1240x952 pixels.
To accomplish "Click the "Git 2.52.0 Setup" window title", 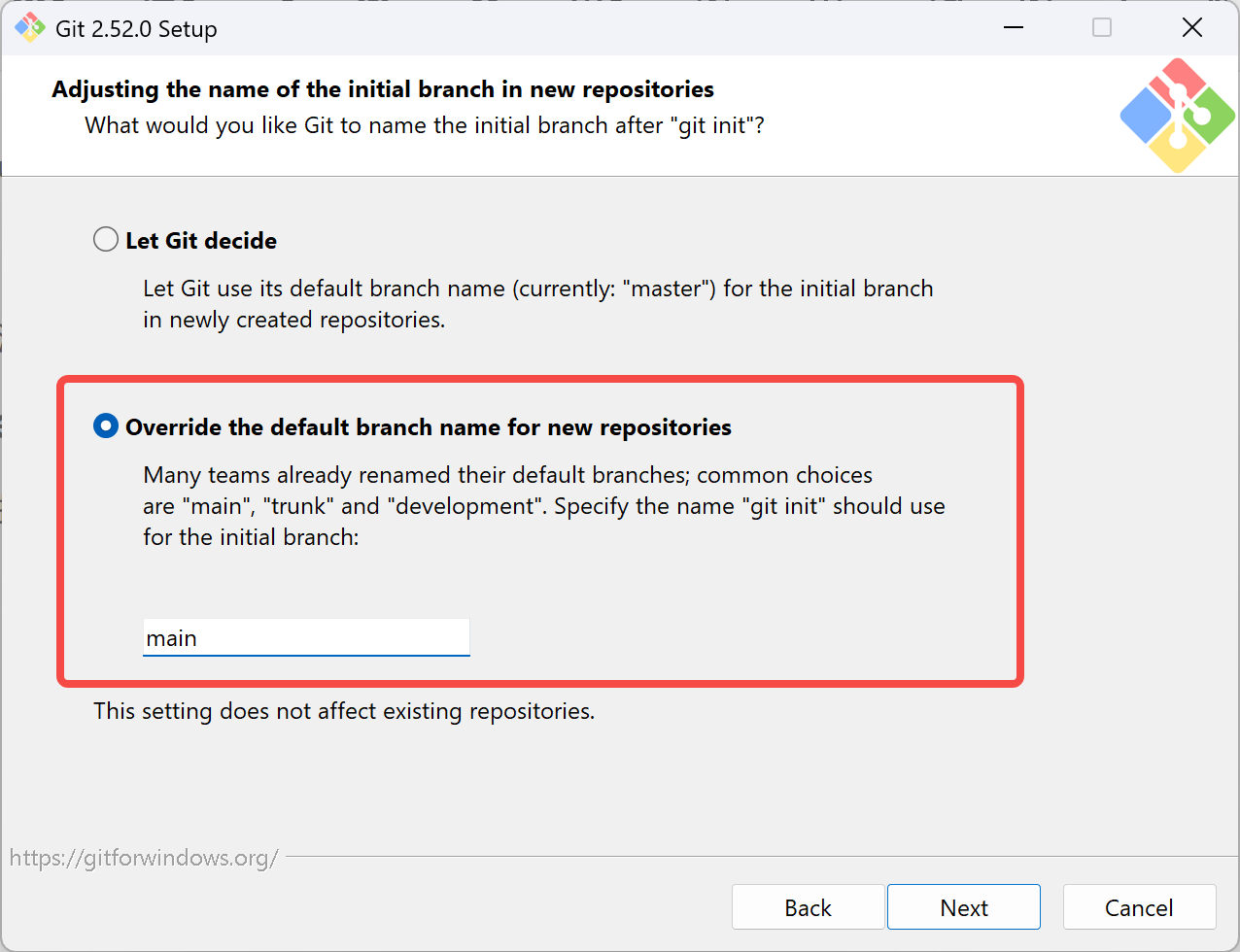I will [136, 29].
